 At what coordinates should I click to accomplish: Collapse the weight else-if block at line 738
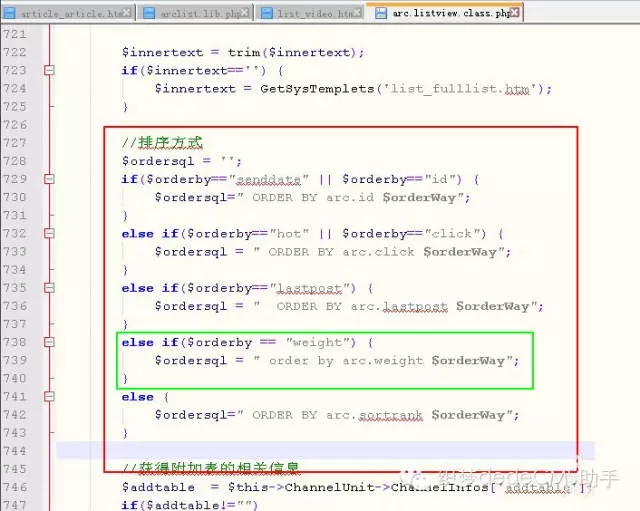[x=49, y=342]
